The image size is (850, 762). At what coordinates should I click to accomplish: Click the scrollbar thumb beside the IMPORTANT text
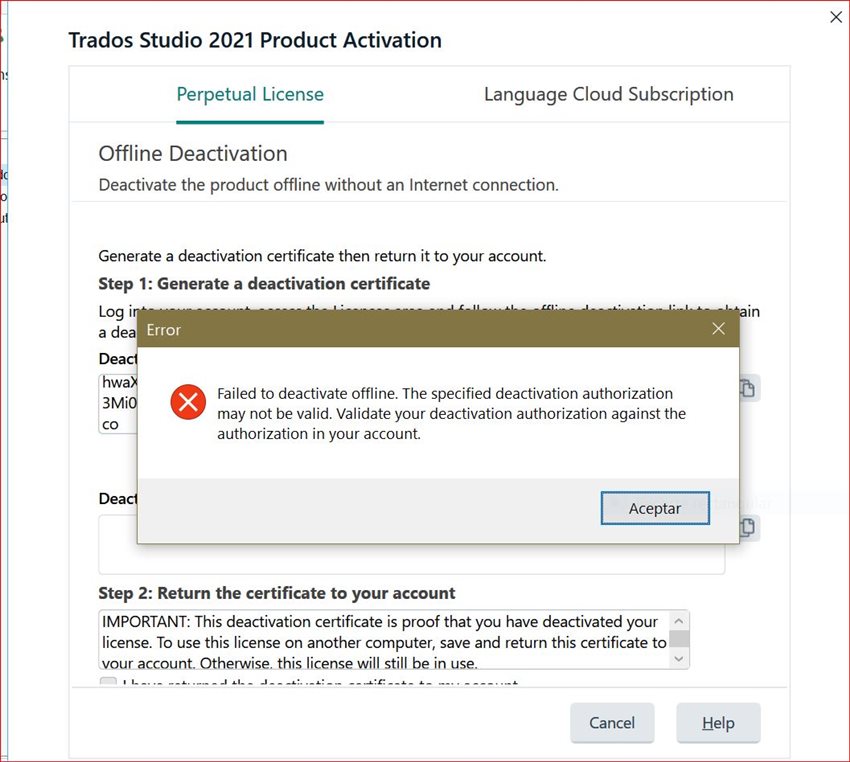[x=679, y=639]
